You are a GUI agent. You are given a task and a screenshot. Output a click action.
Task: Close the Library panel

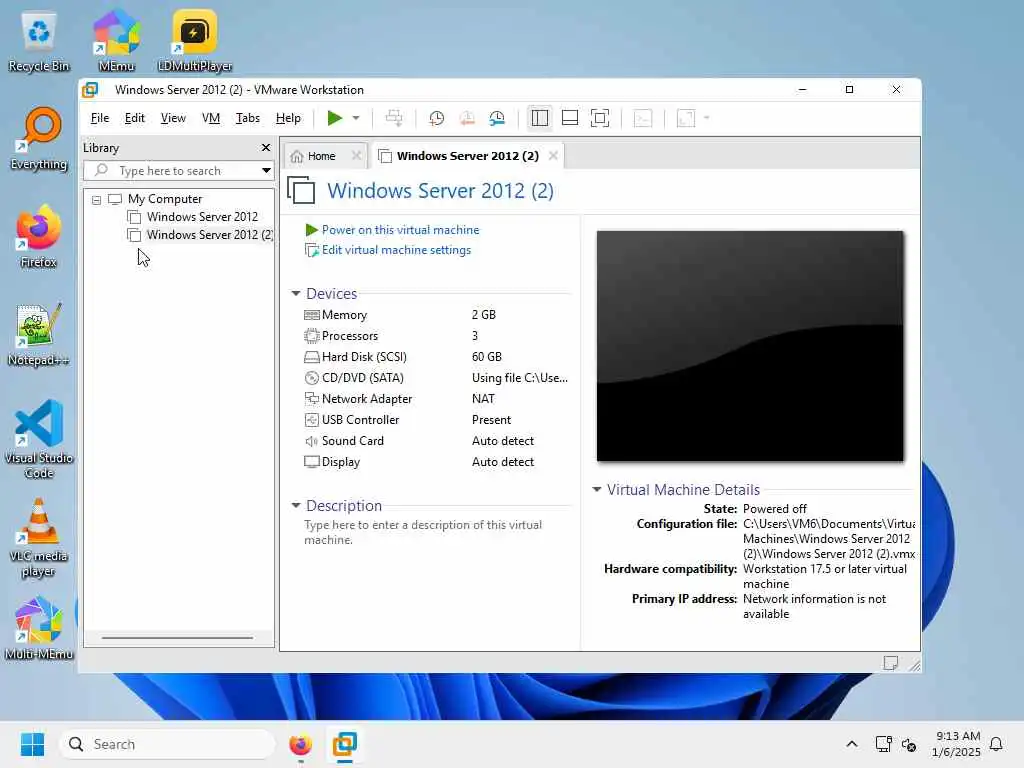click(x=266, y=148)
